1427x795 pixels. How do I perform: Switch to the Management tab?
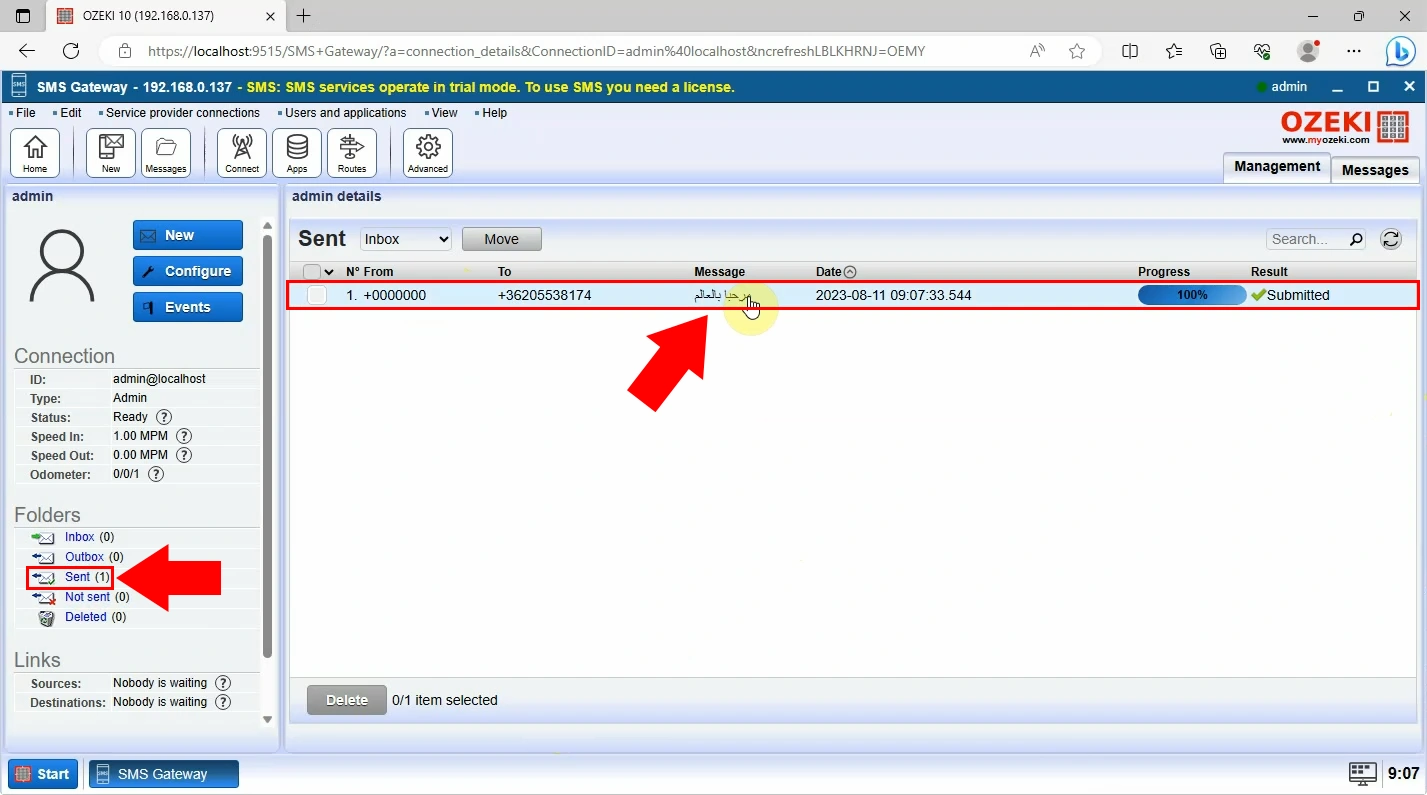pyautogui.click(x=1277, y=167)
